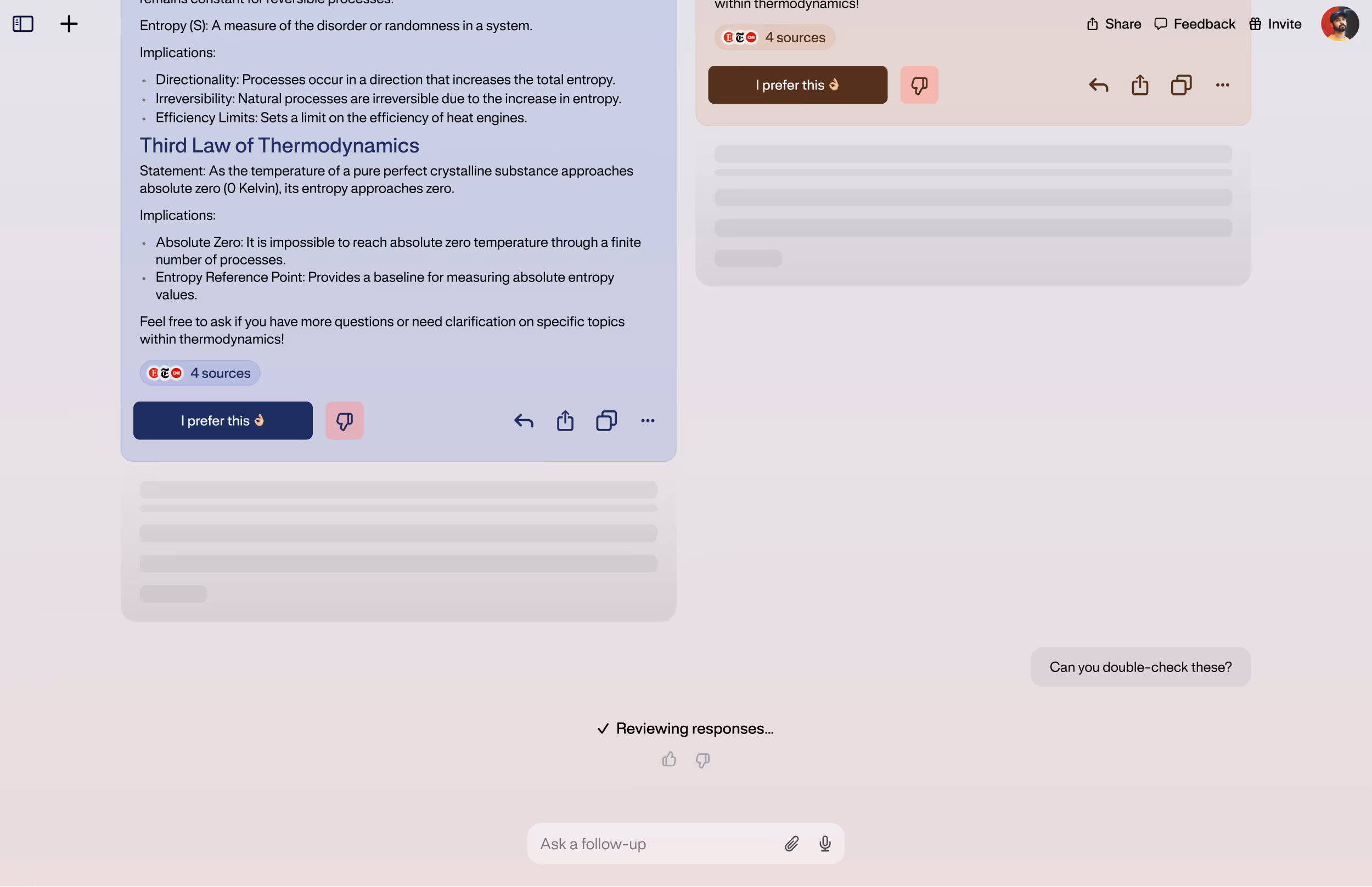Image resolution: width=1372 pixels, height=887 pixels.
Task: Click reply arrow on left response
Action: [x=523, y=421]
